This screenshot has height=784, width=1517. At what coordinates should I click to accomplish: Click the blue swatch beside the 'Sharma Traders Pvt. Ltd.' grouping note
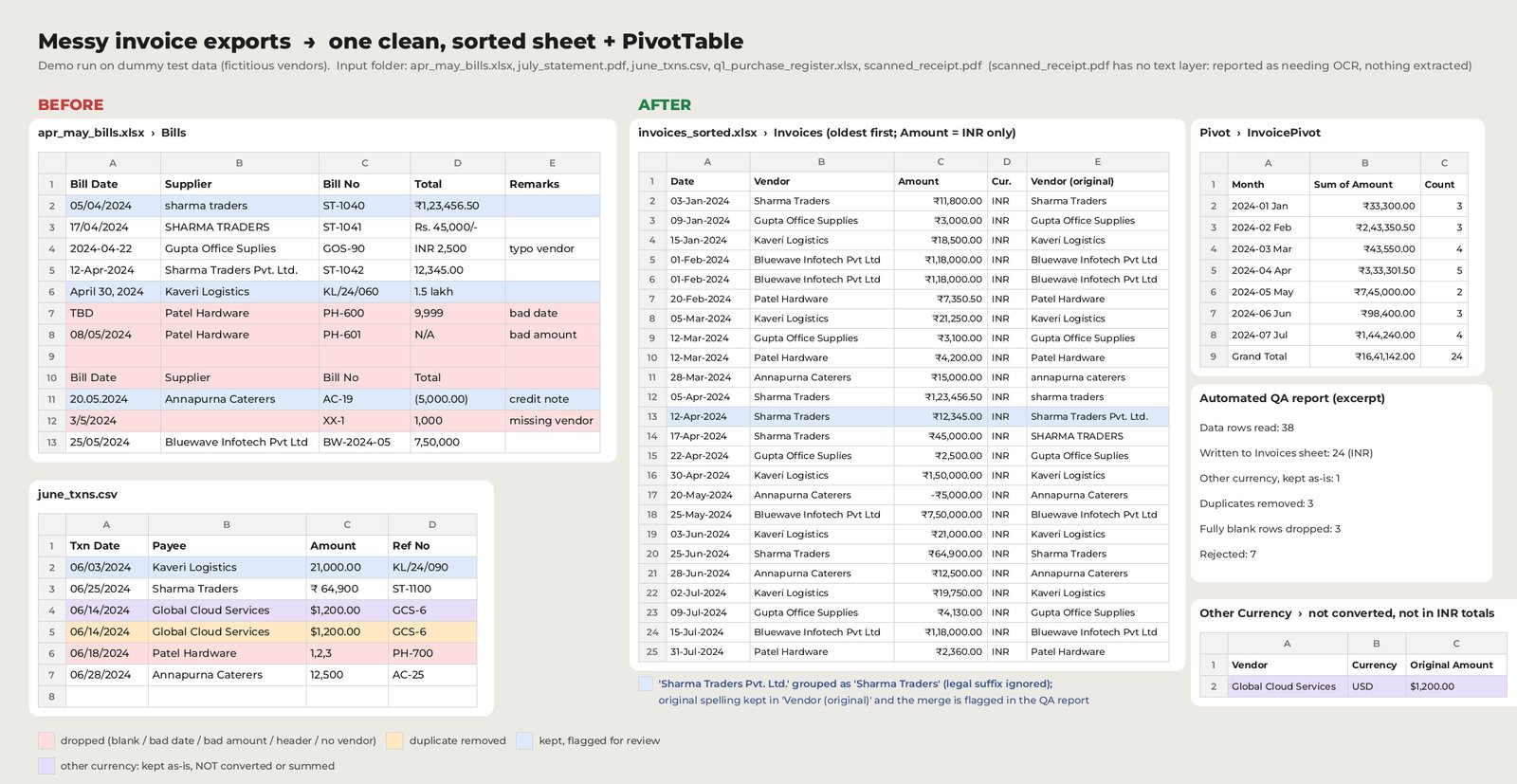click(646, 684)
